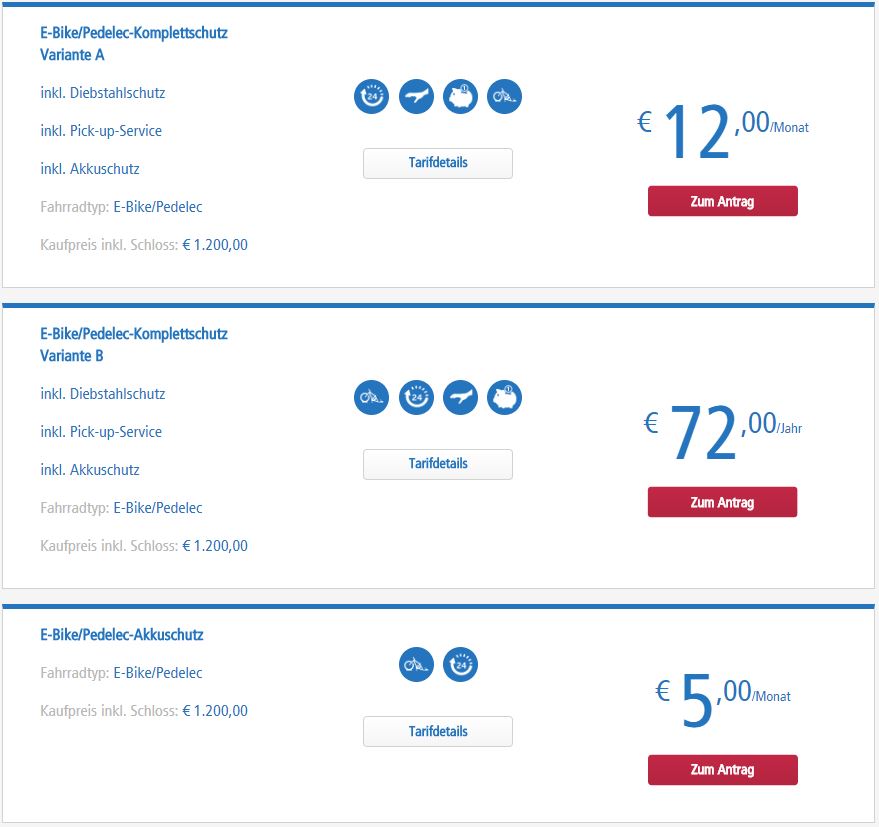Screen dimensions: 879x827
Task: Click the airplane icon in Variante A
Action: (416, 96)
